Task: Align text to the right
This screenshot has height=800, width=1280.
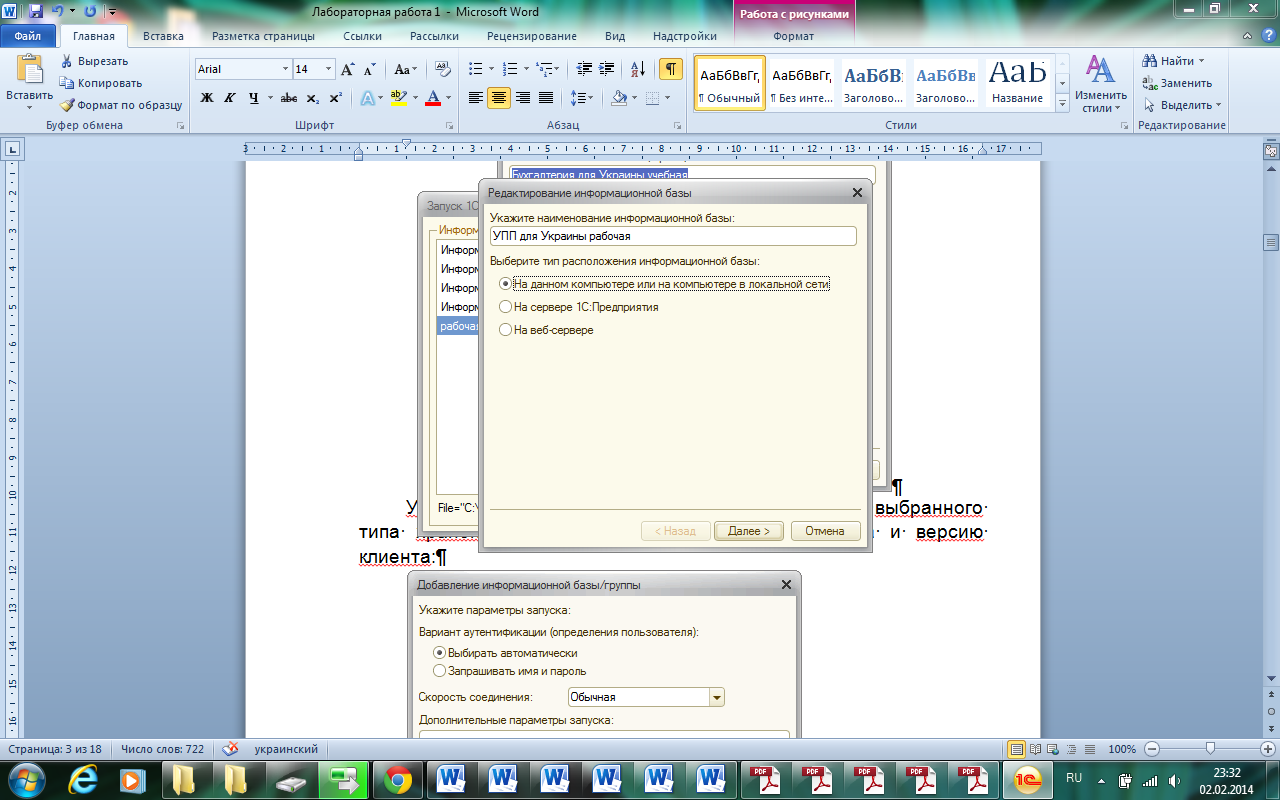Action: click(522, 98)
